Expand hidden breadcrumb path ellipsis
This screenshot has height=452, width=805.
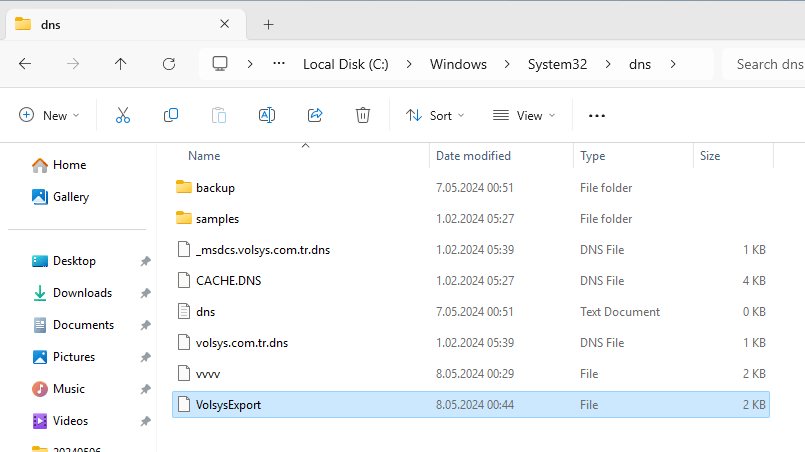coord(279,64)
